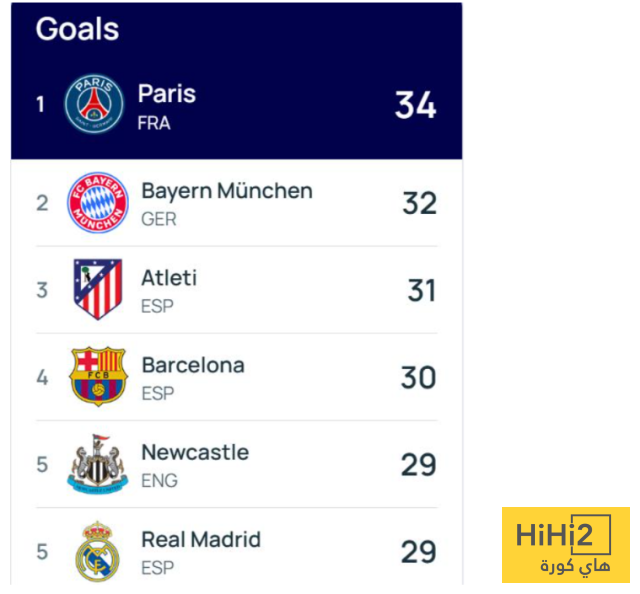The width and height of the screenshot is (640, 594).
Task: Select the Atleti team name
Action: click(x=169, y=278)
